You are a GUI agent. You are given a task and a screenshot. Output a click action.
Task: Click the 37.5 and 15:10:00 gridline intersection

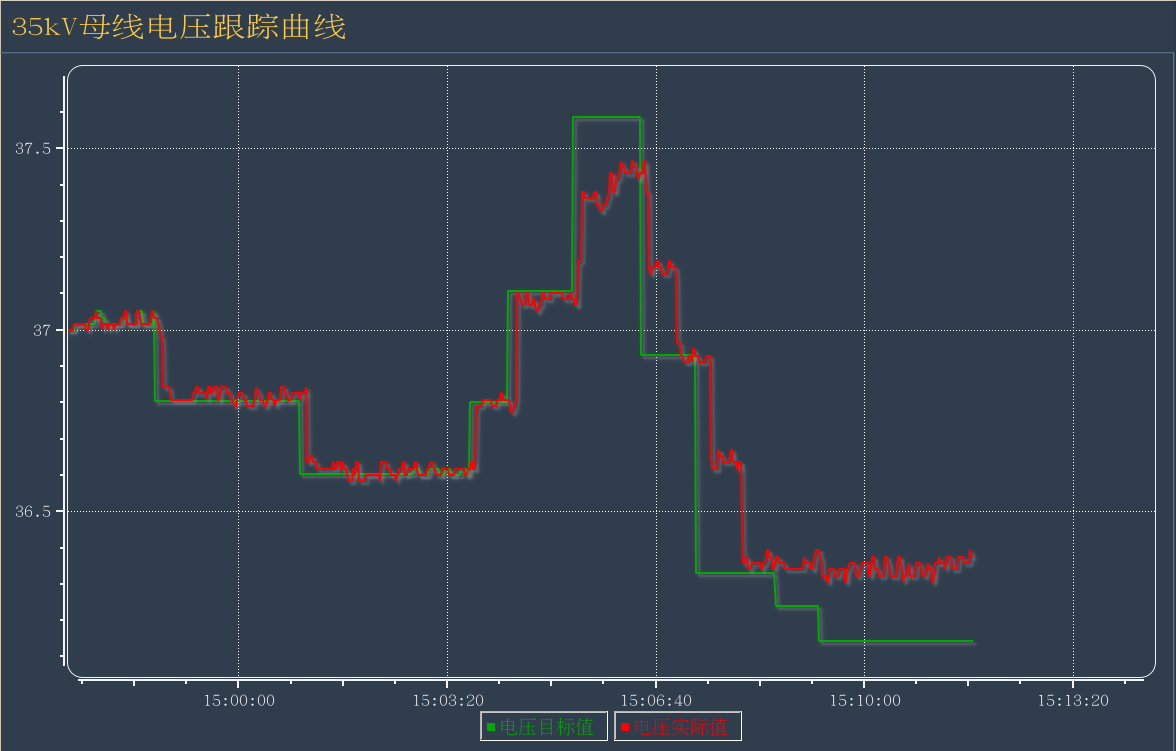click(865, 149)
